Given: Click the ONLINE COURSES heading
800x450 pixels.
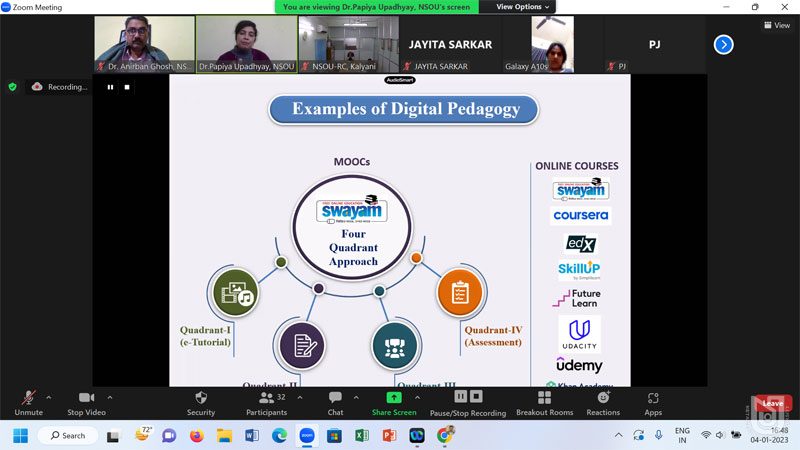Looking at the screenshot, I should [577, 166].
